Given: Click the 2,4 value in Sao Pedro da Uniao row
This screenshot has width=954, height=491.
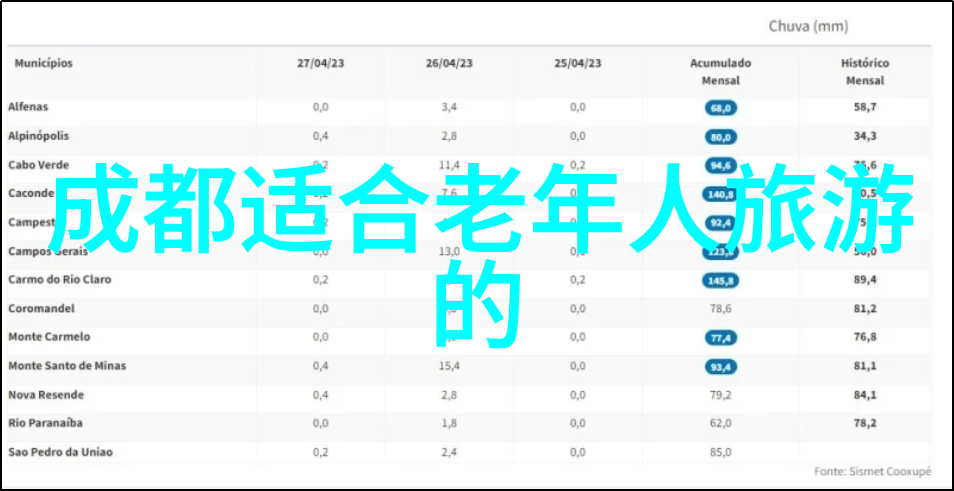Looking at the screenshot, I should coord(450,452).
